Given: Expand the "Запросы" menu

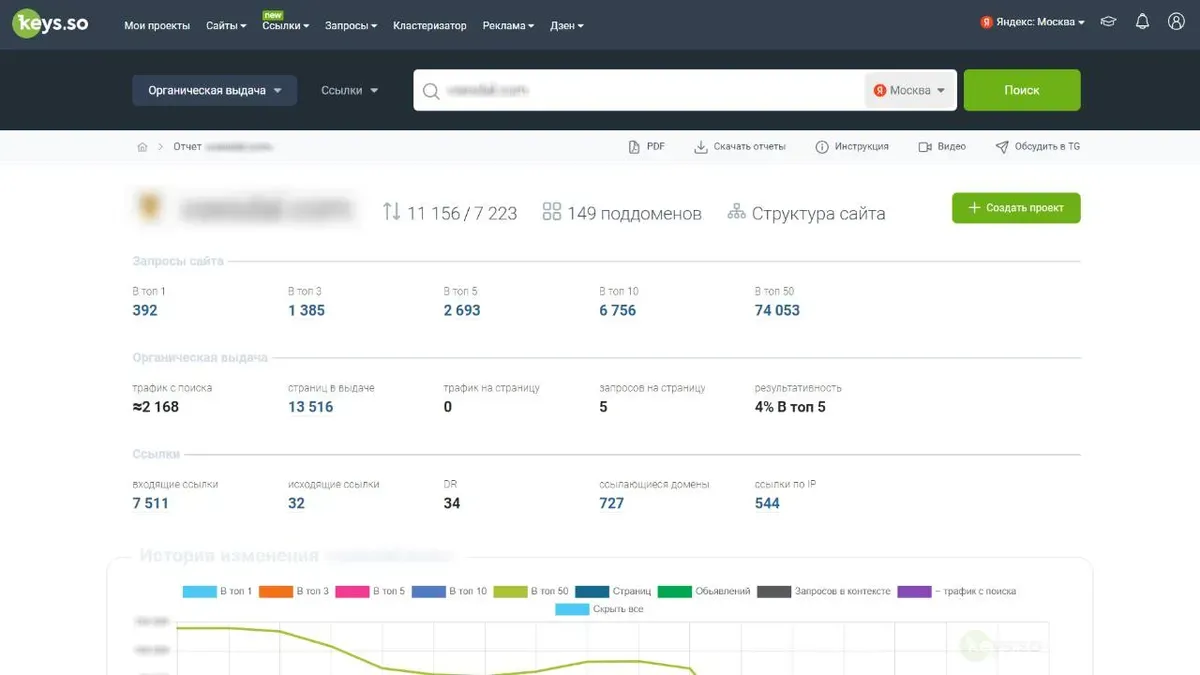Looking at the screenshot, I should [x=351, y=26].
